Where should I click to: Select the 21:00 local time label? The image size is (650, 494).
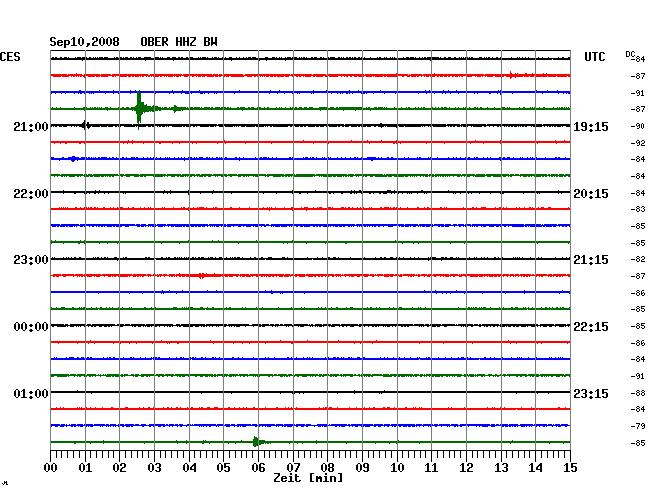click(x=31, y=126)
